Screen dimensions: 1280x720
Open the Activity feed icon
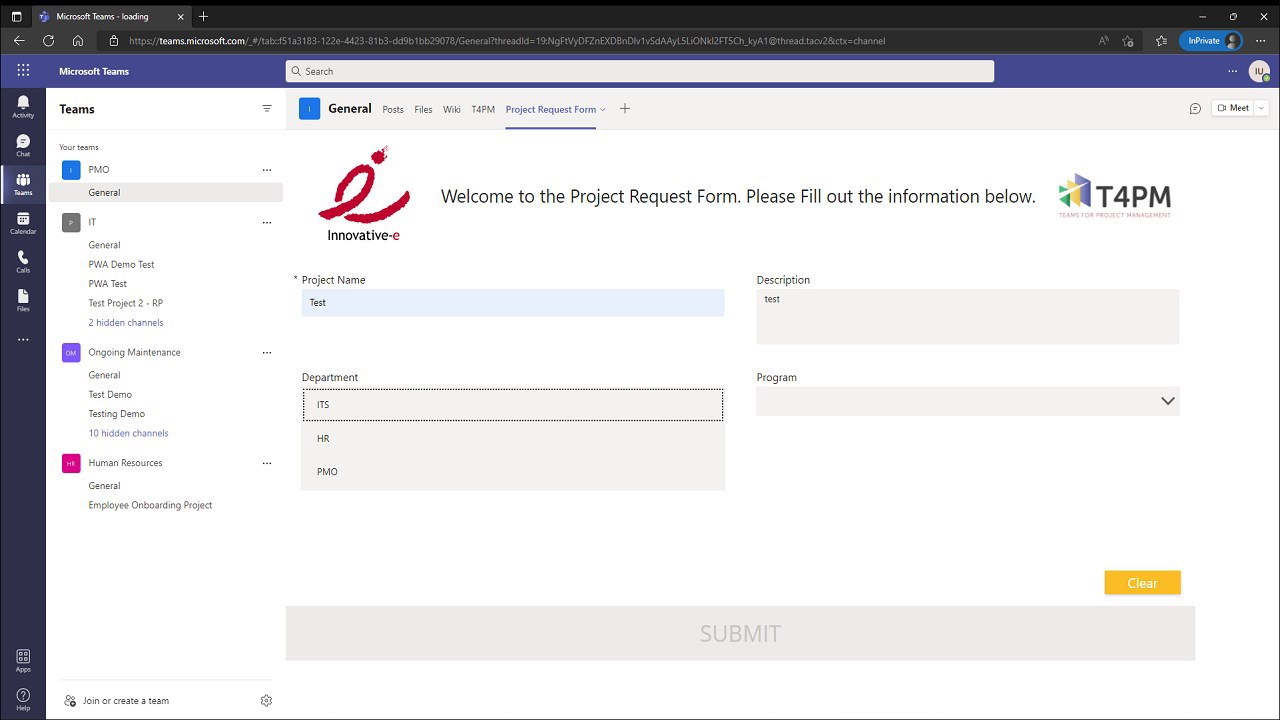coord(23,107)
